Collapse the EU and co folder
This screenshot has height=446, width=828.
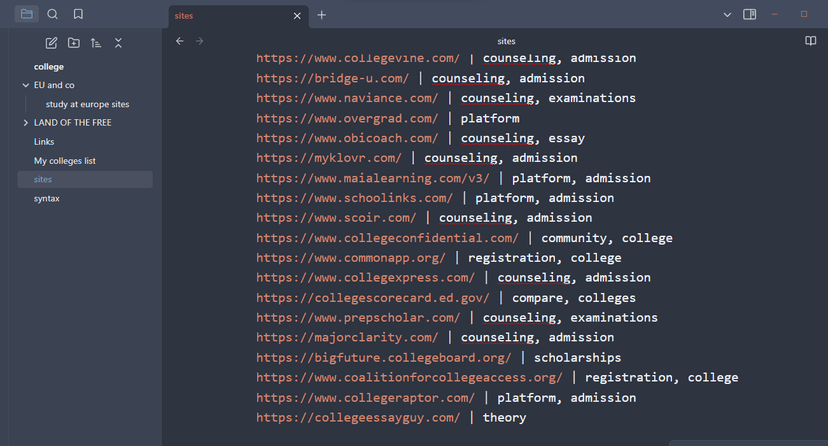pos(26,85)
